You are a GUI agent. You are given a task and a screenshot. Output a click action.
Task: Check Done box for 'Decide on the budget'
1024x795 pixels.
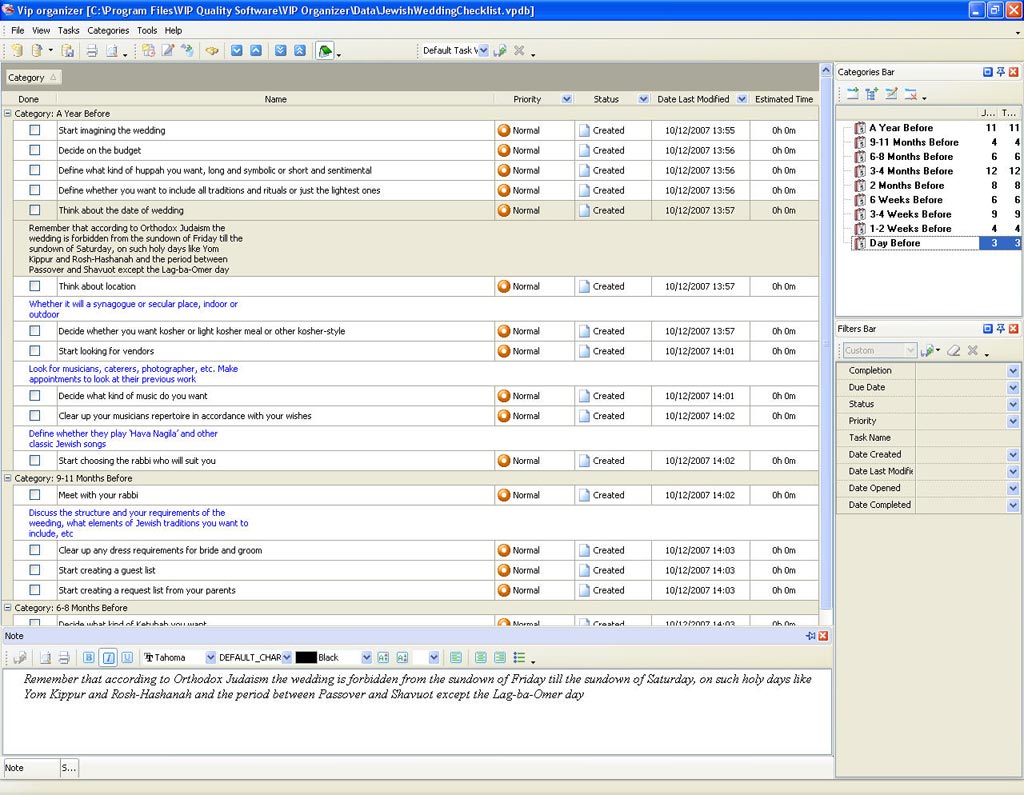click(x=35, y=150)
